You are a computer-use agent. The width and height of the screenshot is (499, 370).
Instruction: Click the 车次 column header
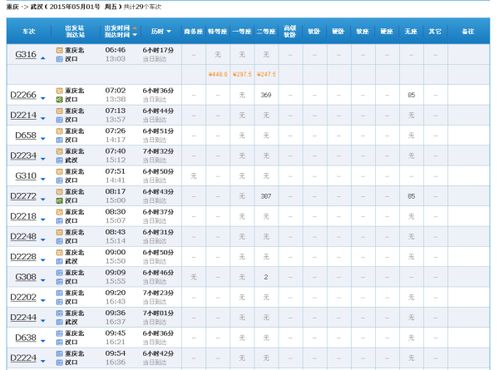coord(29,31)
